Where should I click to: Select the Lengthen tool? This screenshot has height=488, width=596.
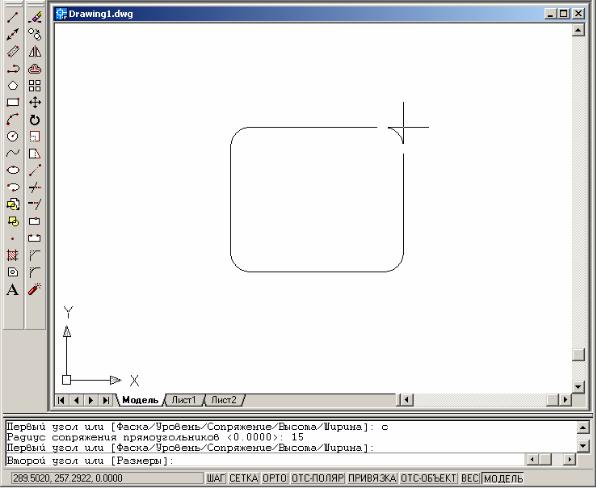point(35,170)
